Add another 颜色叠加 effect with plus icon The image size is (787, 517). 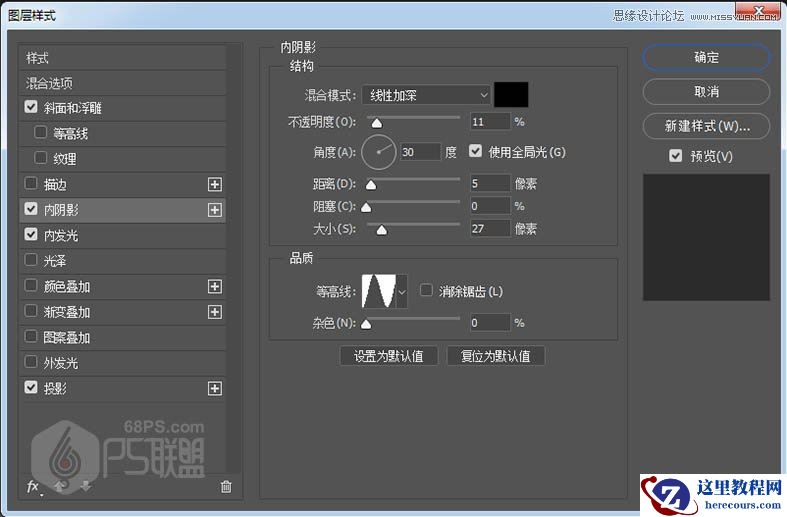[x=215, y=287]
